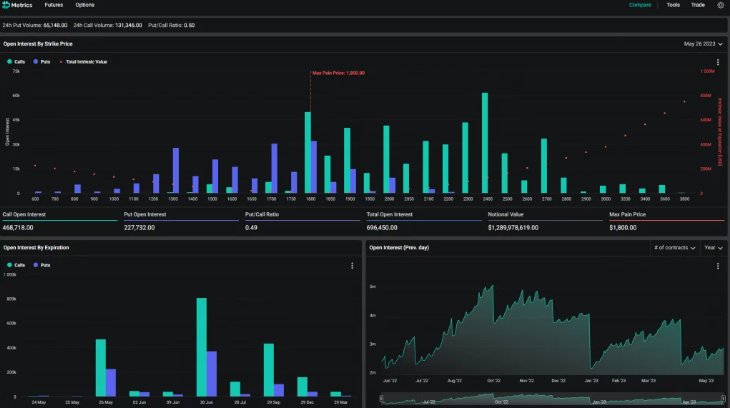
Task: Click the Compare link
Action: [x=640, y=5]
